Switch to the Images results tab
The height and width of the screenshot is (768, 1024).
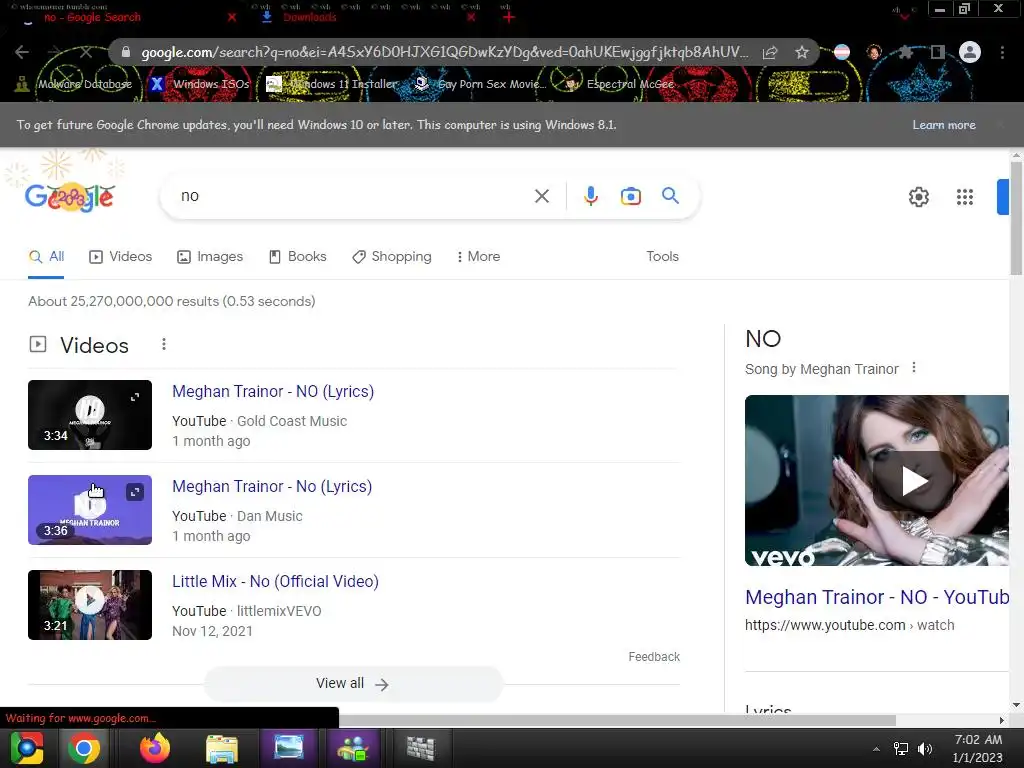pyautogui.click(x=210, y=257)
